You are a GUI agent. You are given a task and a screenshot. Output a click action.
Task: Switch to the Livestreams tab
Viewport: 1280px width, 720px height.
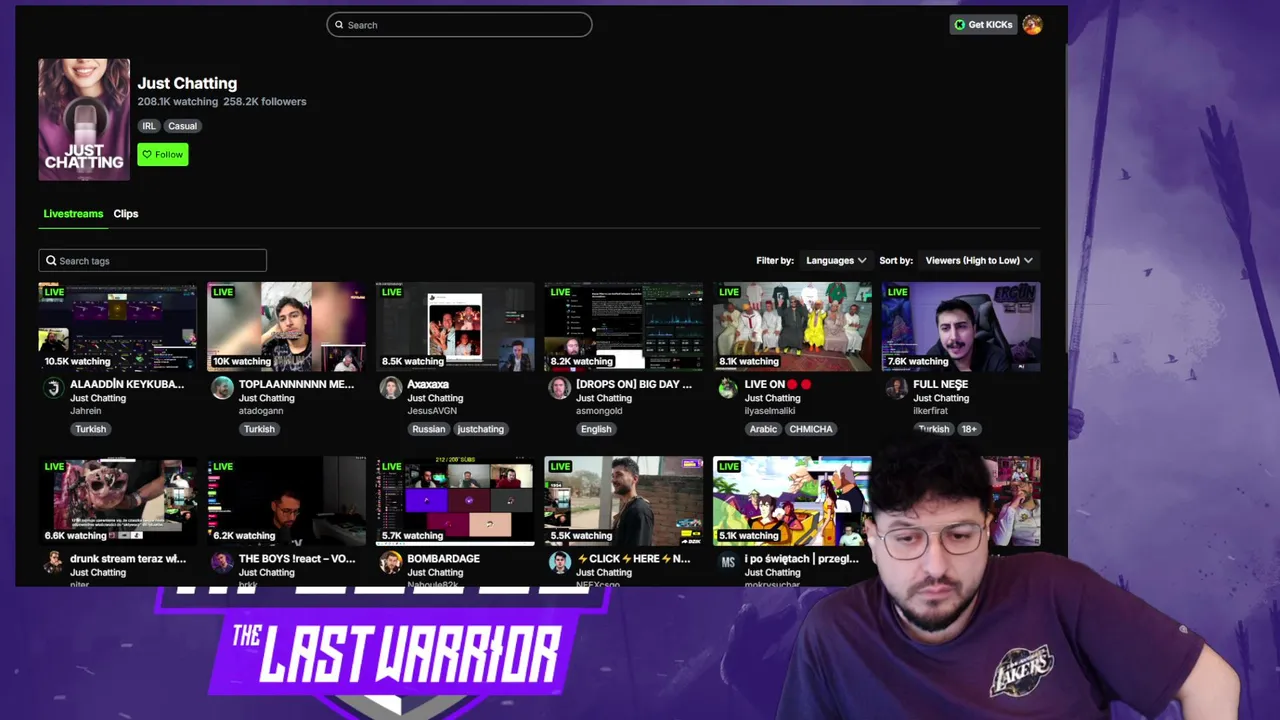tap(73, 214)
